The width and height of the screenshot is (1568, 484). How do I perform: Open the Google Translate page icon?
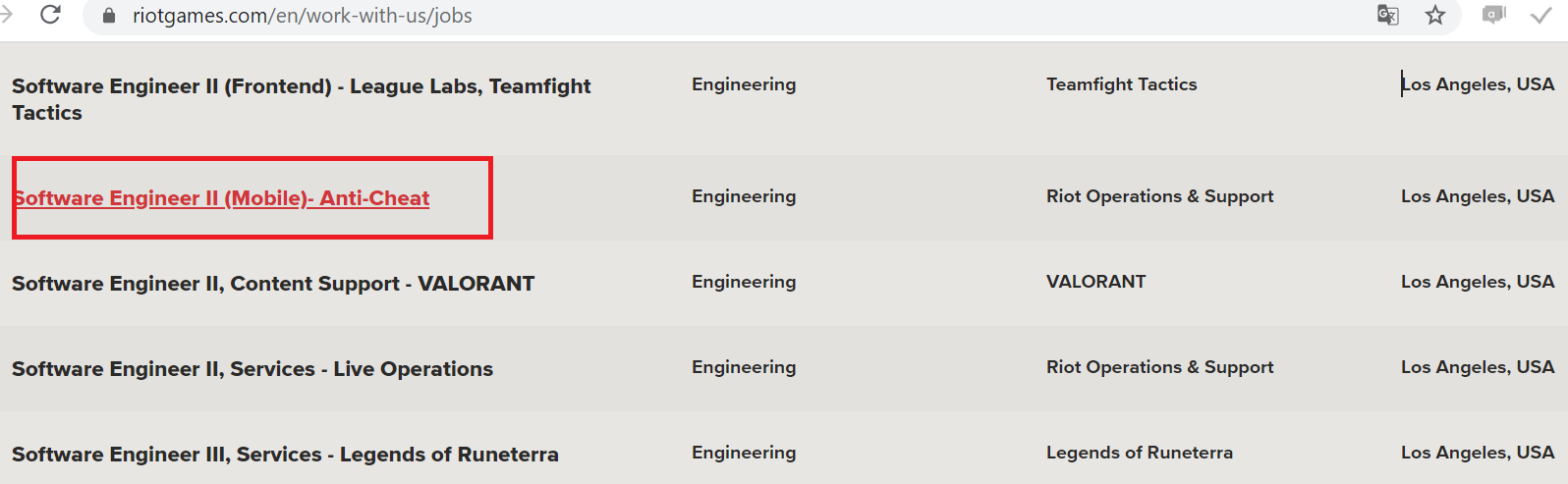(x=1387, y=15)
